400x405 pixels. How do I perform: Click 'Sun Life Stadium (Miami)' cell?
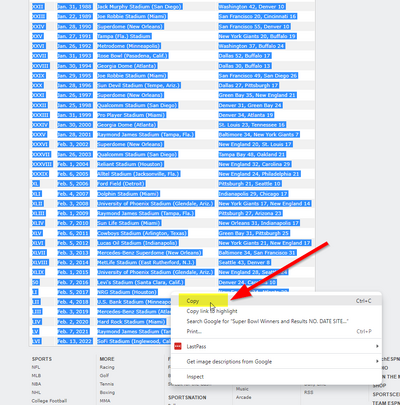coord(129,223)
